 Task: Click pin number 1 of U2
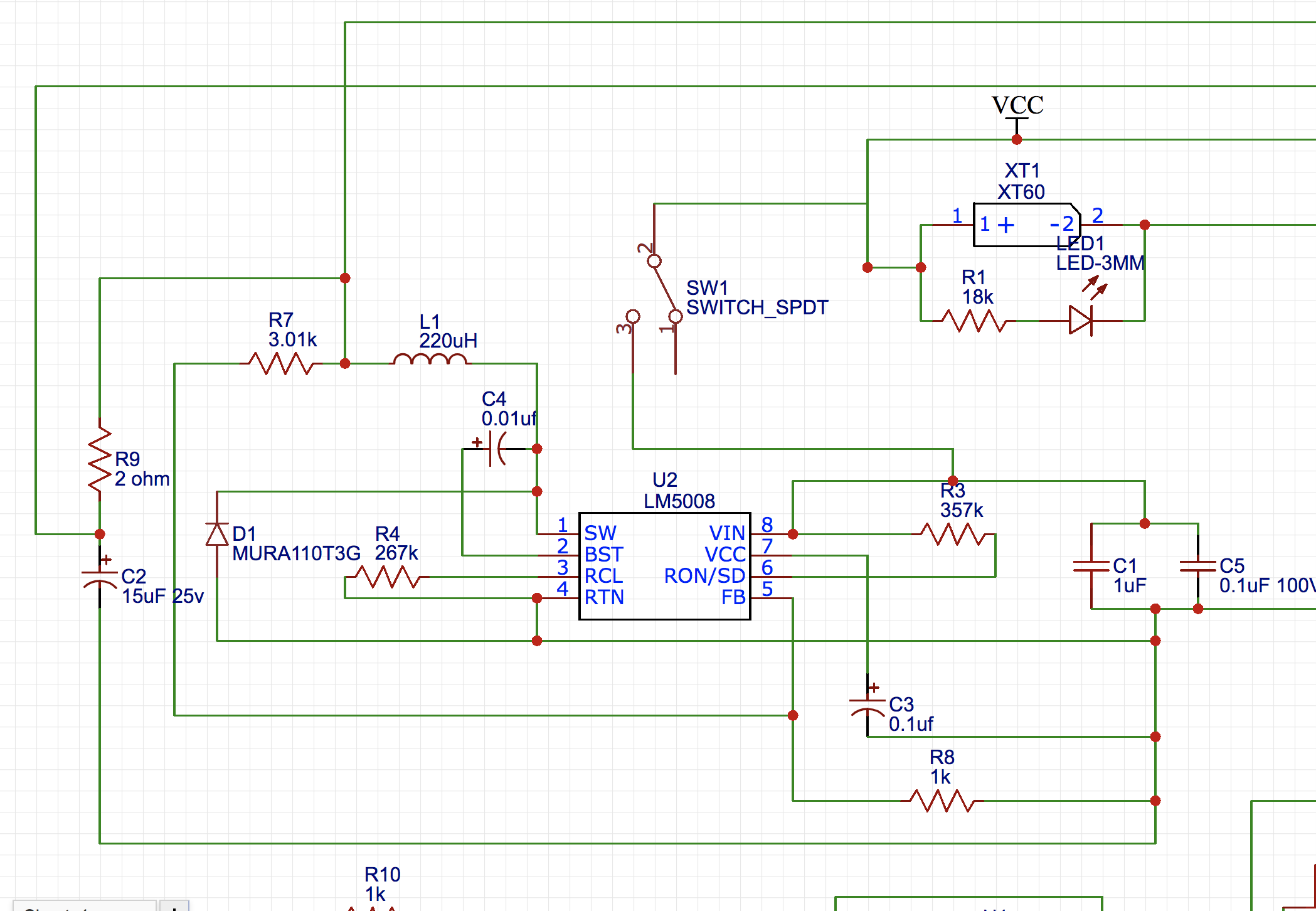[x=563, y=525]
